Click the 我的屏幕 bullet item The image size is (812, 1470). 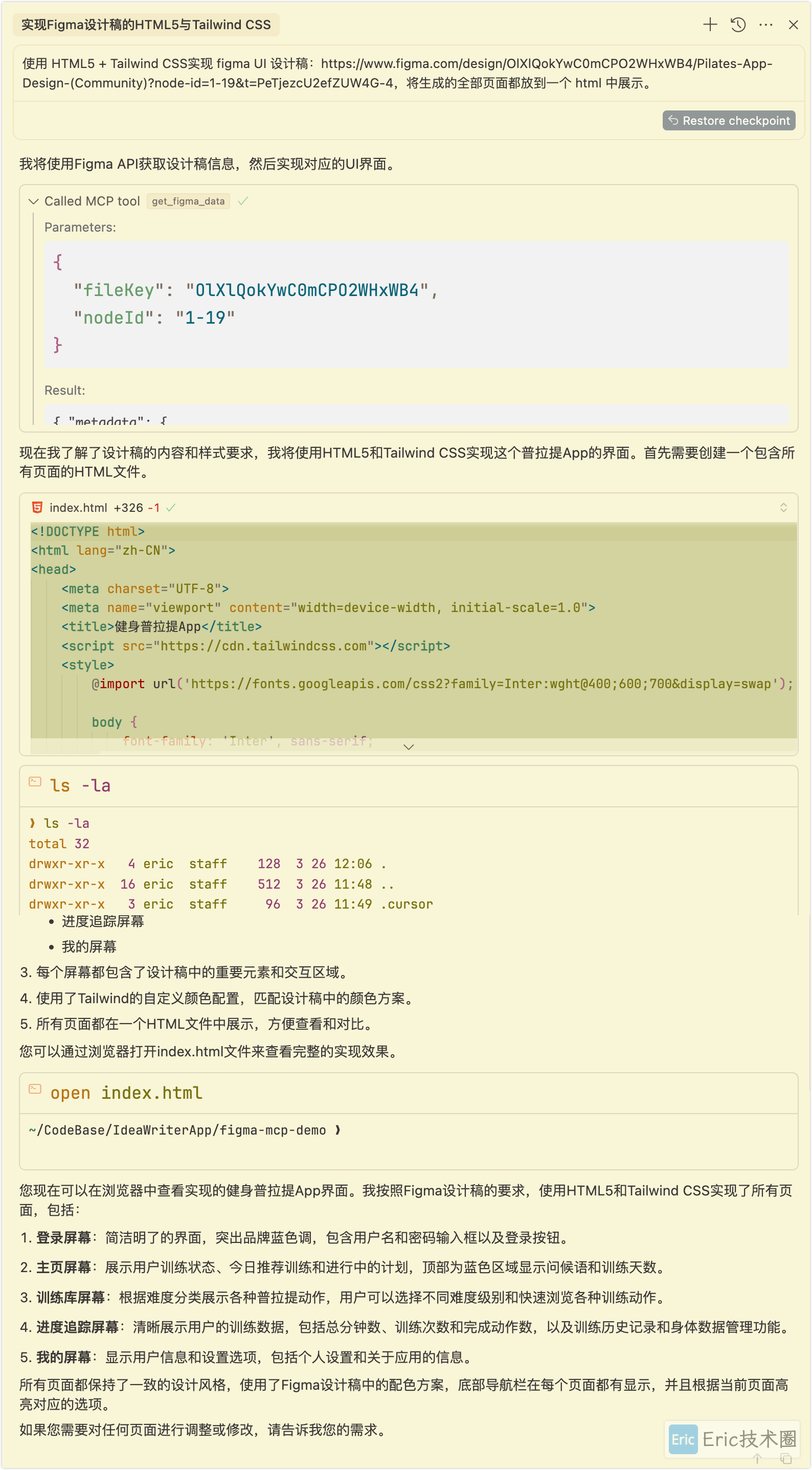click(x=89, y=947)
